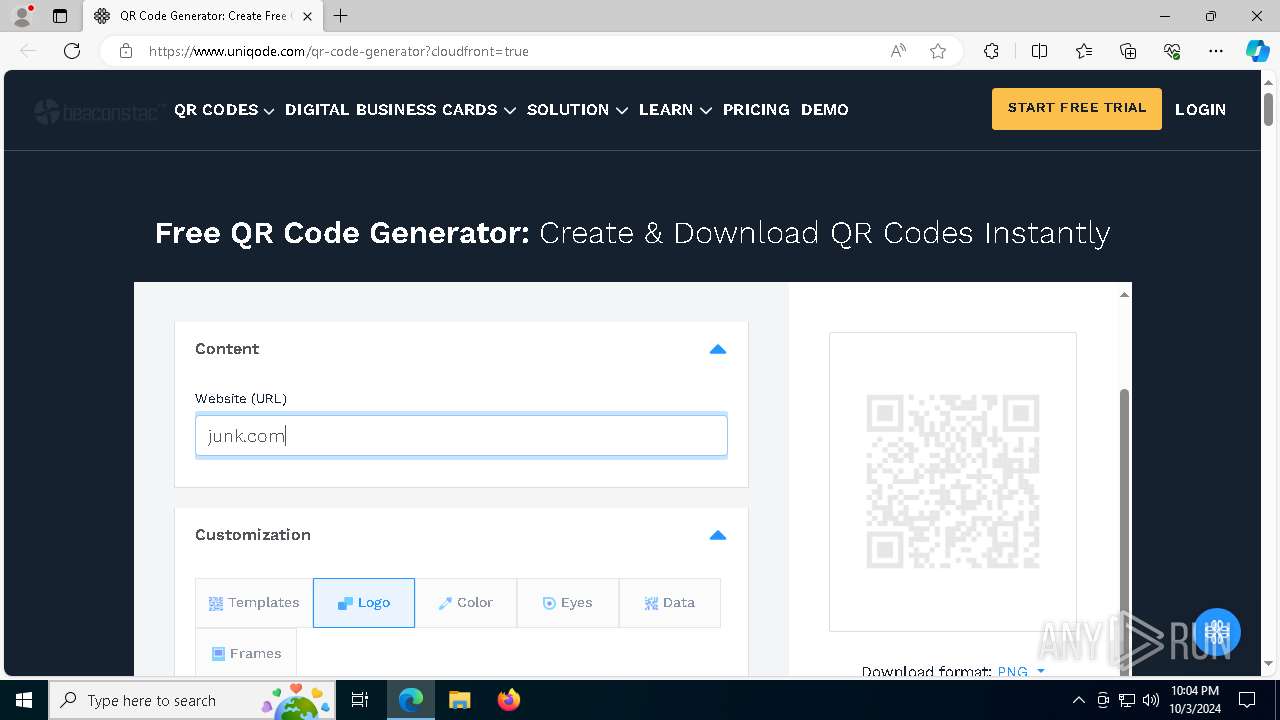Open the taskbar clock and date
This screenshot has width=1280, height=720.
coord(1195,700)
